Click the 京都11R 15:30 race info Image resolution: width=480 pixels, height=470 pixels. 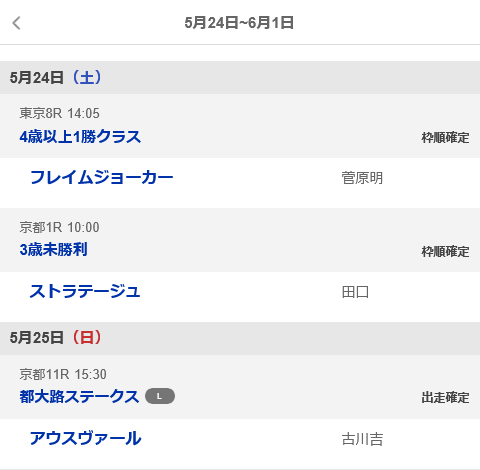[x=63, y=374]
